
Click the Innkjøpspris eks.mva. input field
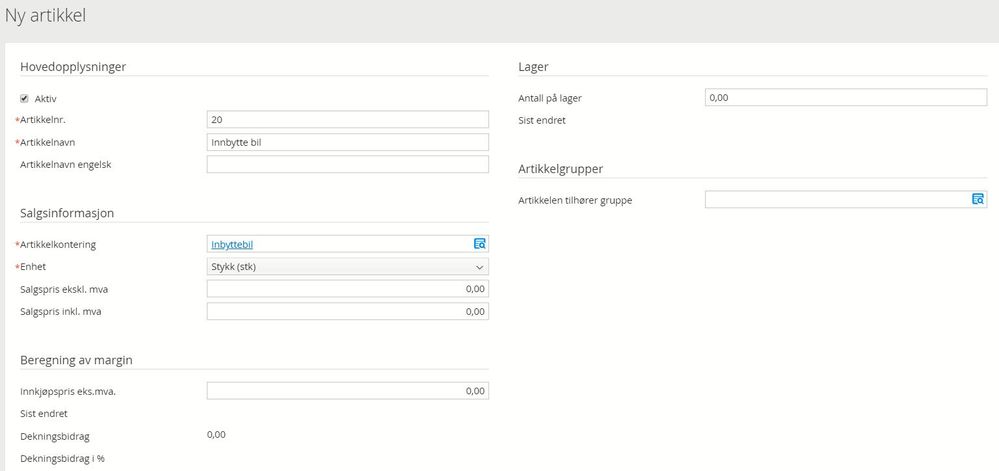point(347,391)
